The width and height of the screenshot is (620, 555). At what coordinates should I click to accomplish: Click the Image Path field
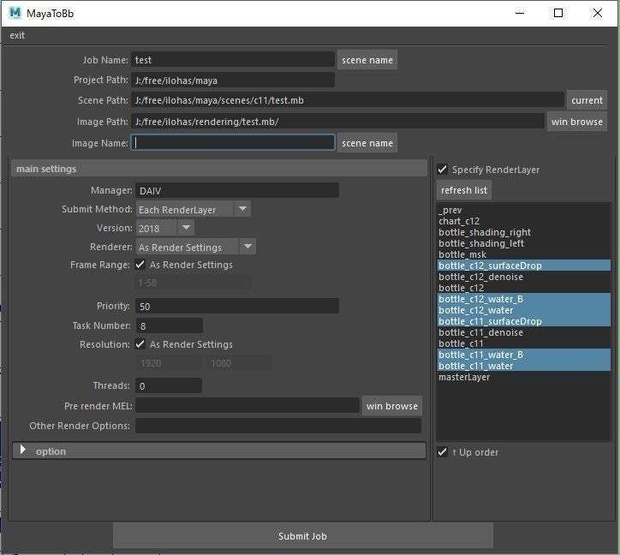tap(337, 121)
